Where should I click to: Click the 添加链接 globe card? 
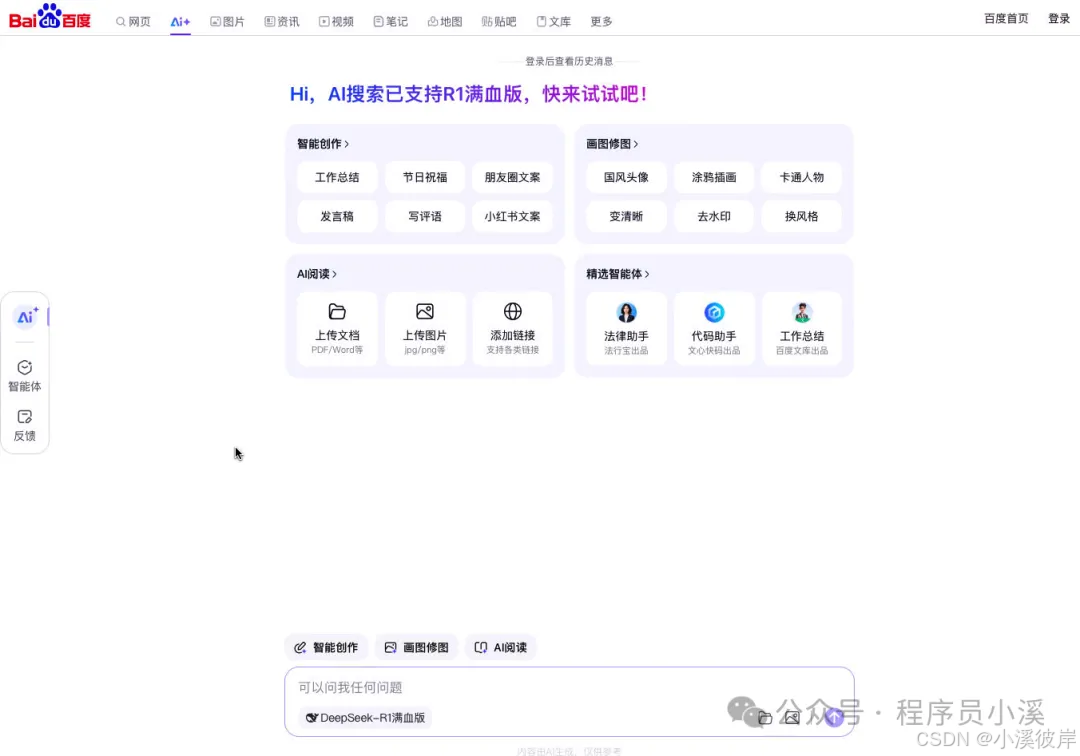pyautogui.click(x=512, y=328)
